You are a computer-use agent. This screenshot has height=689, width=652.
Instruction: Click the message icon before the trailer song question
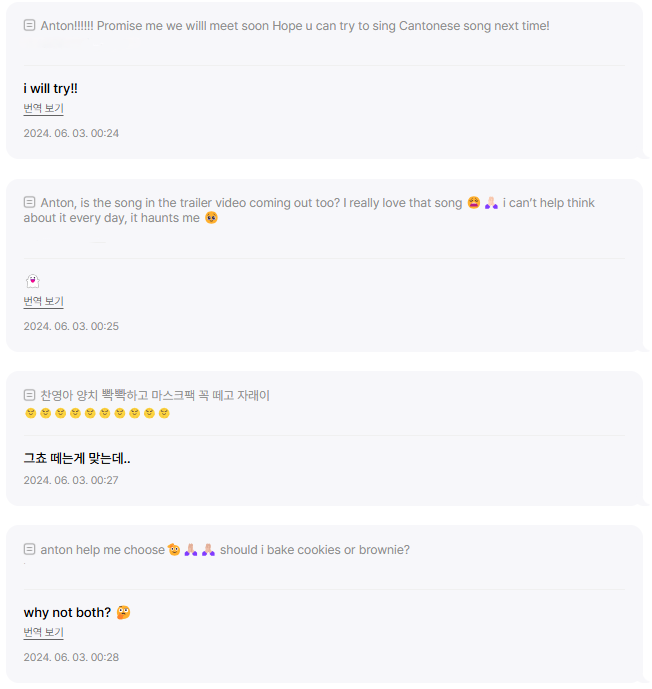click(x=30, y=203)
